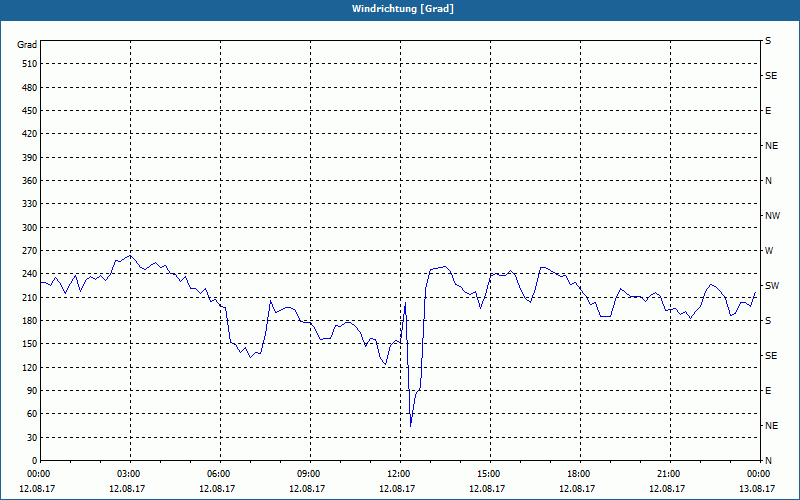The width and height of the screenshot is (800, 500).
Task: Select the 12.08.17 date under 21:00
Action: click(x=667, y=489)
